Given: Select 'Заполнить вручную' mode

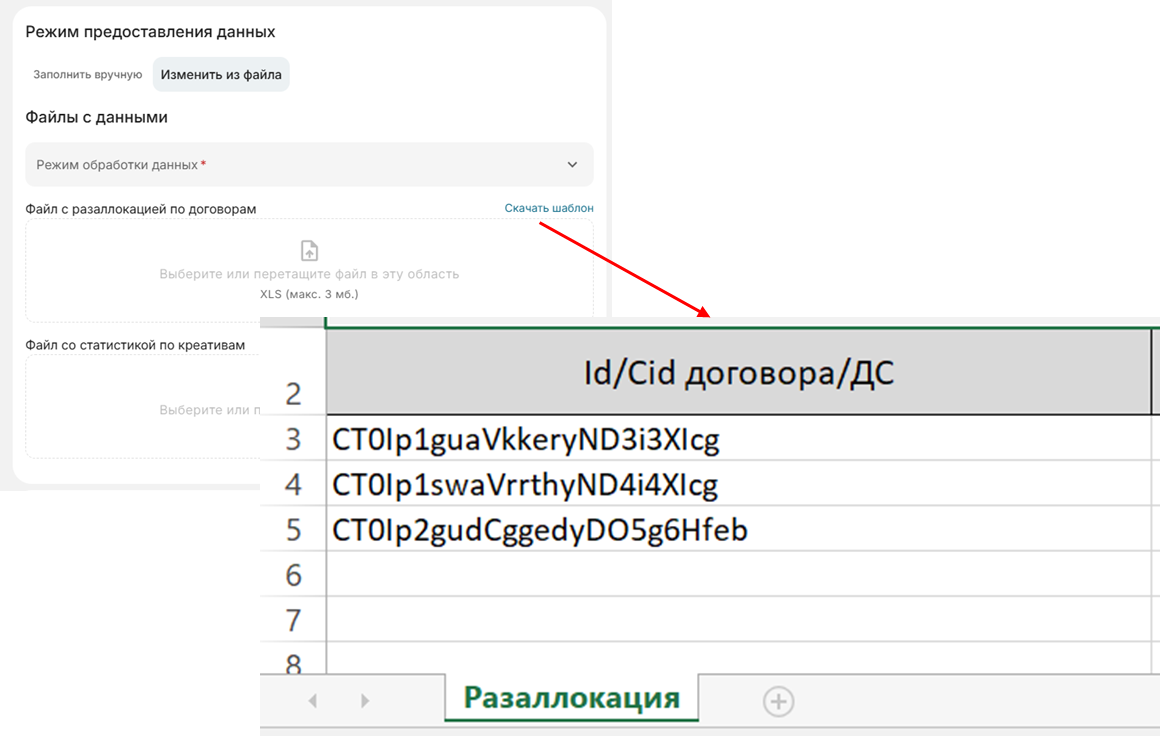Looking at the screenshot, I should tap(88, 75).
